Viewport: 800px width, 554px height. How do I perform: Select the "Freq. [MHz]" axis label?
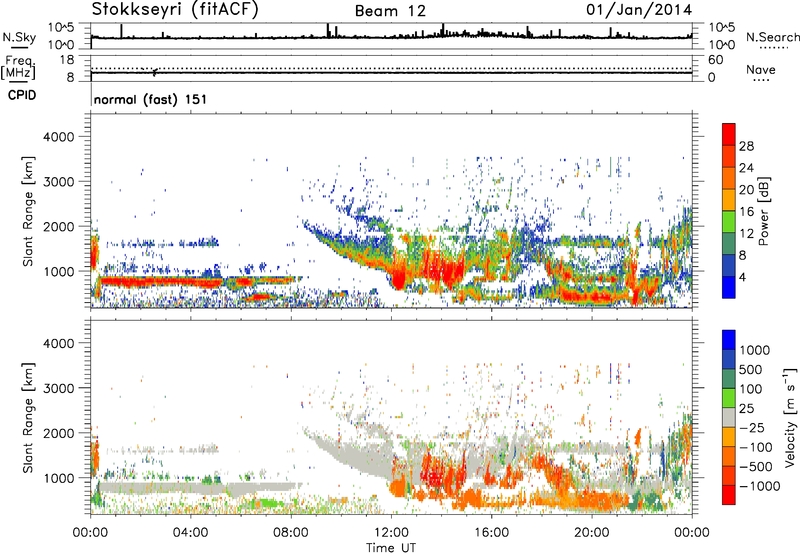click(x=18, y=68)
